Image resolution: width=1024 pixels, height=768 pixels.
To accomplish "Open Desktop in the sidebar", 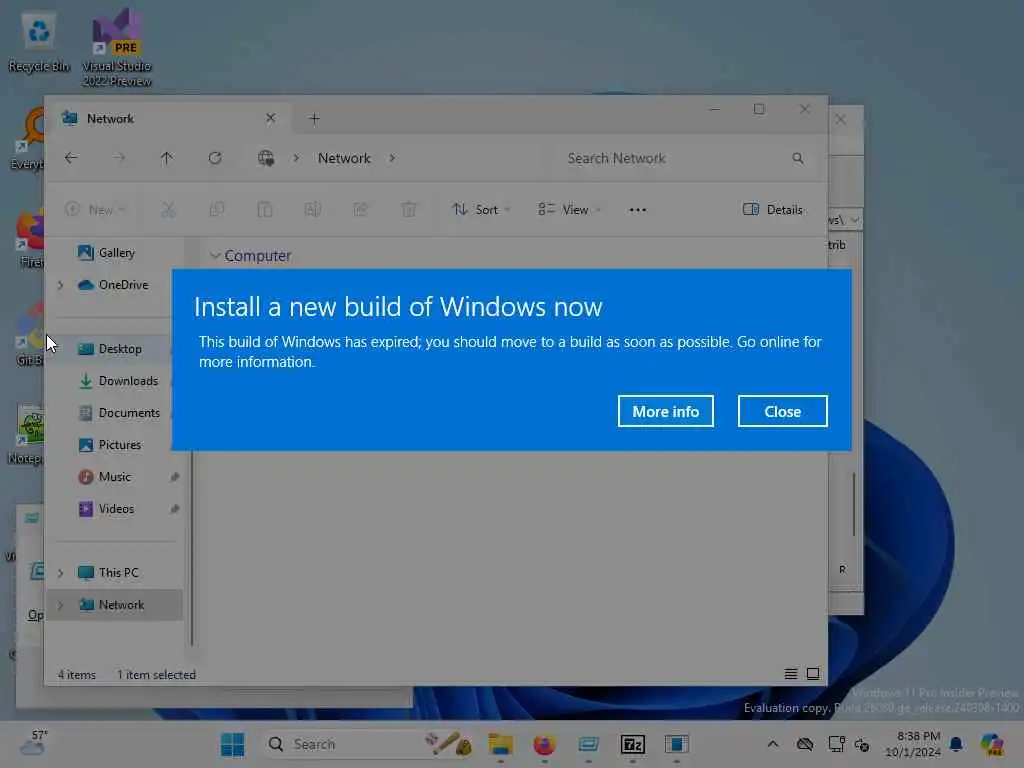I will point(120,349).
